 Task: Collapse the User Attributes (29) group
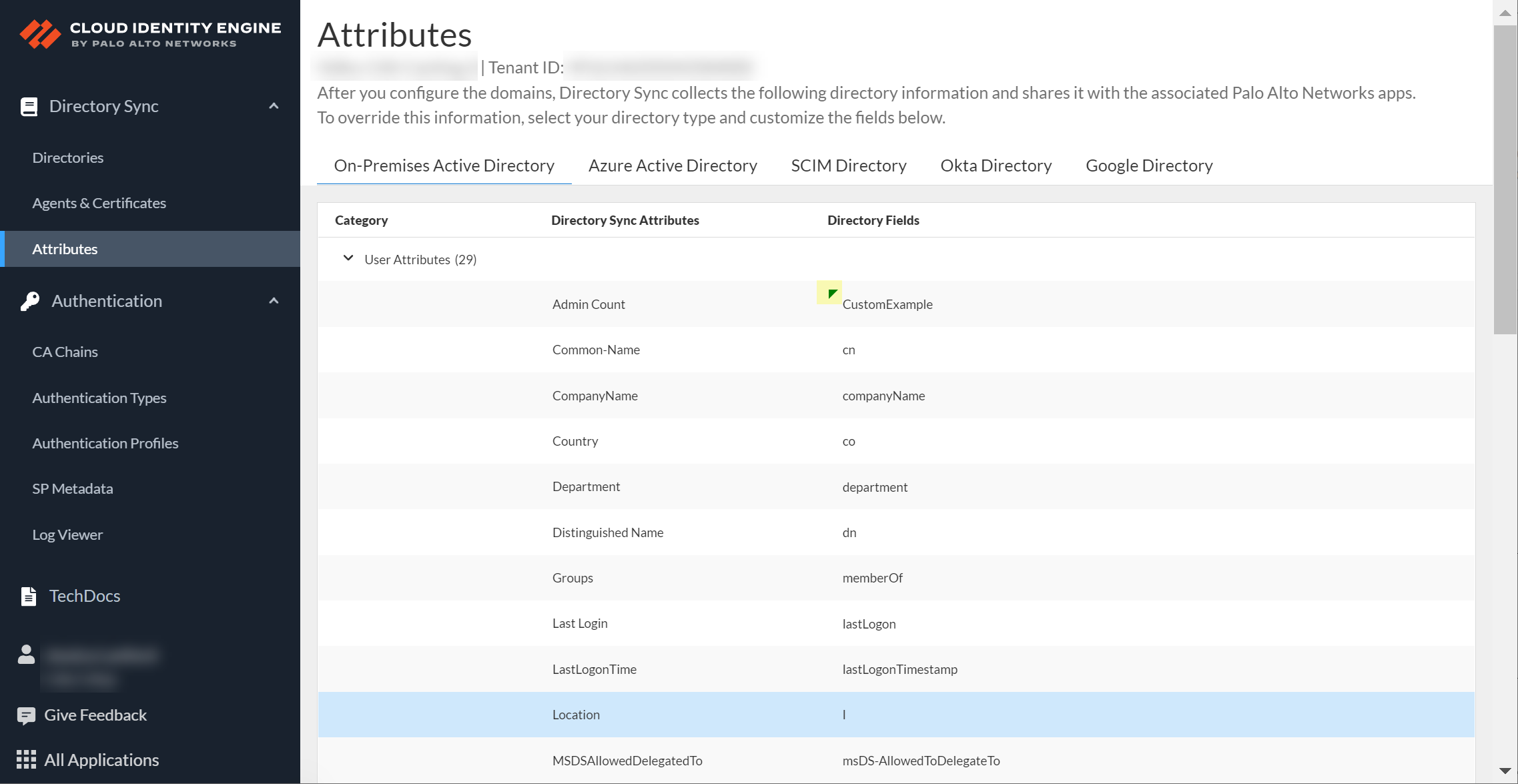[348, 258]
